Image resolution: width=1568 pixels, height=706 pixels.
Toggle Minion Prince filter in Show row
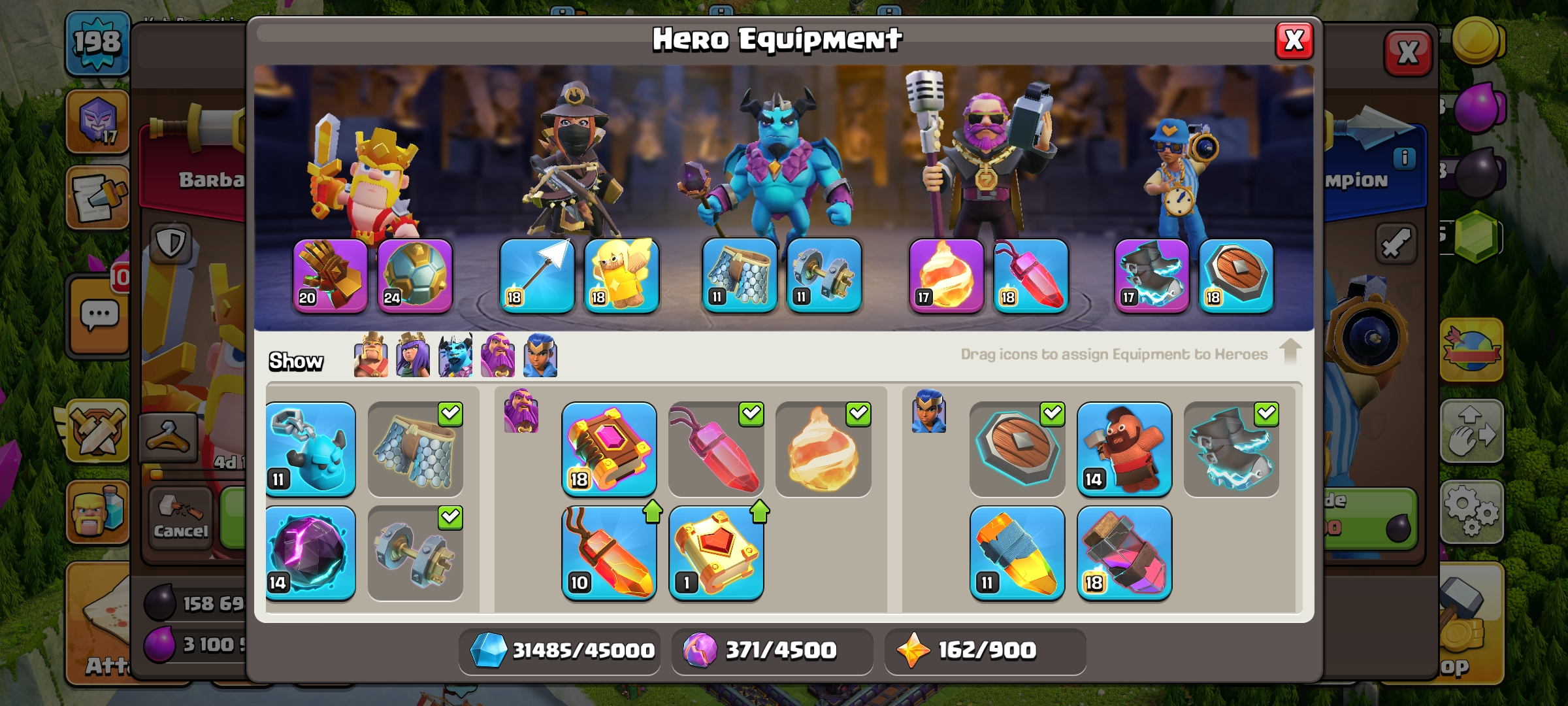(455, 356)
